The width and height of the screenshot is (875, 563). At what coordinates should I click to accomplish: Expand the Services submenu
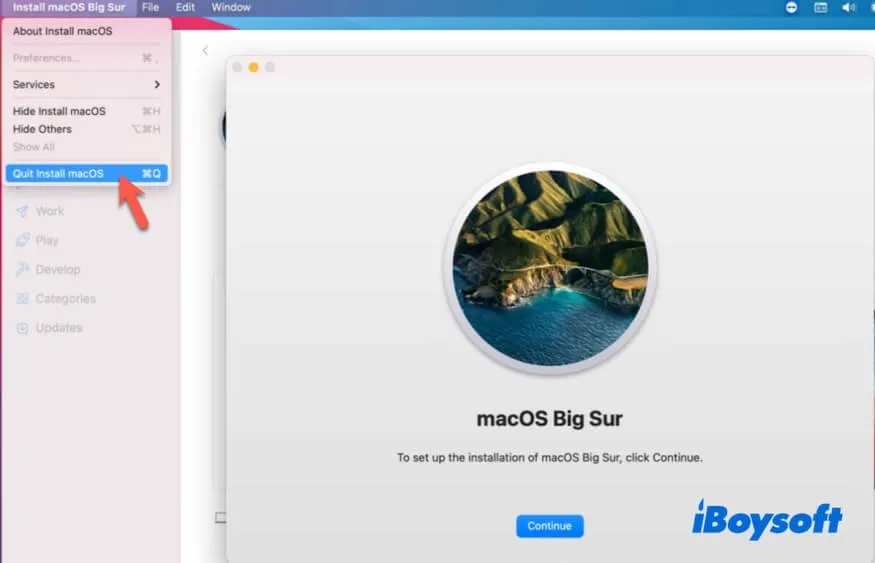tap(86, 85)
